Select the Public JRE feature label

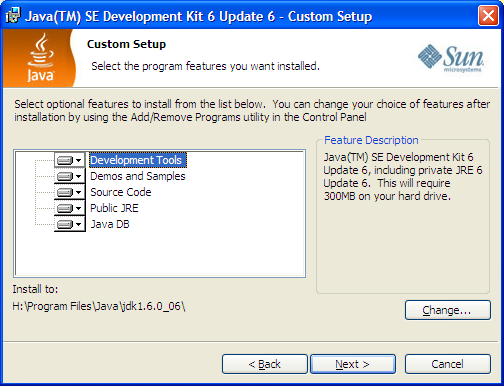pos(114,208)
